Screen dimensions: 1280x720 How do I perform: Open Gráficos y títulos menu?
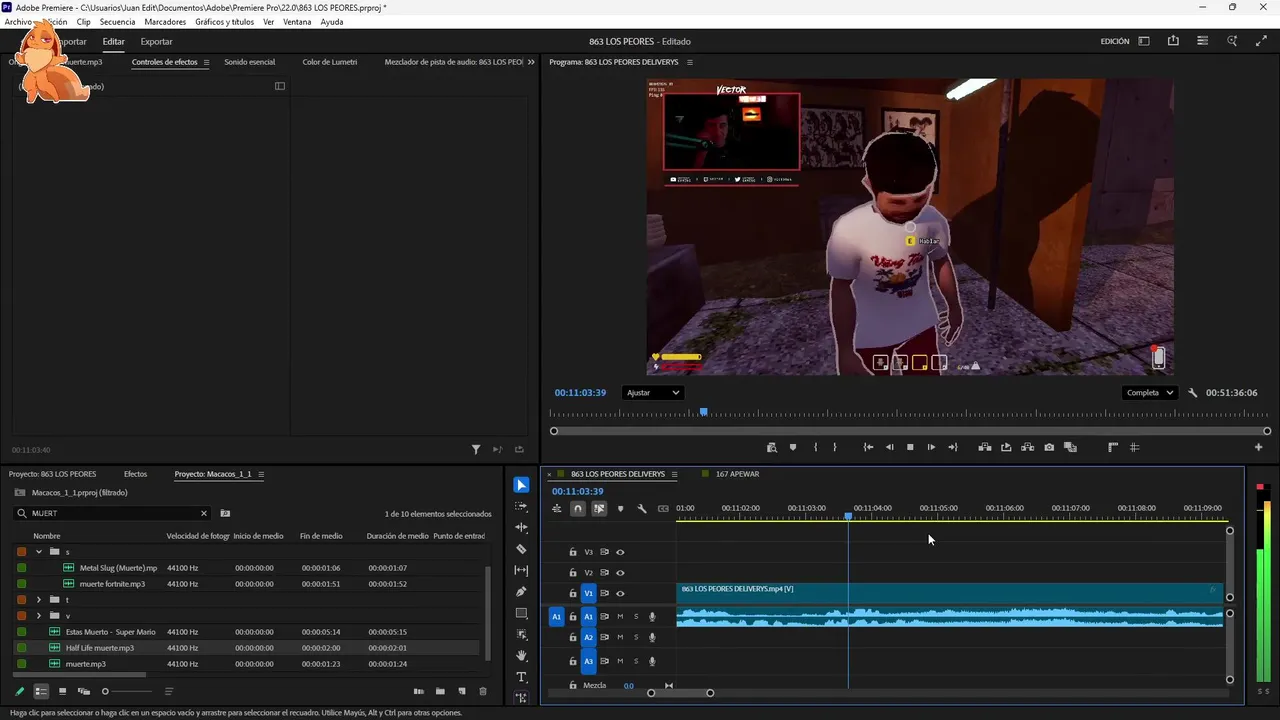224,22
